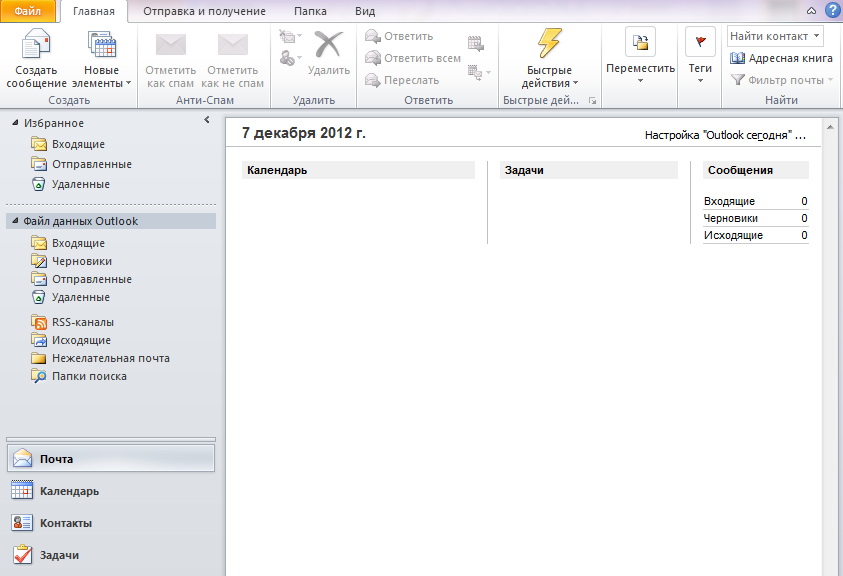Viewport: 843px width, 576px height.
Task: Click the Reply all (Ответить всем) icon
Action: pyautogui.click(x=373, y=58)
